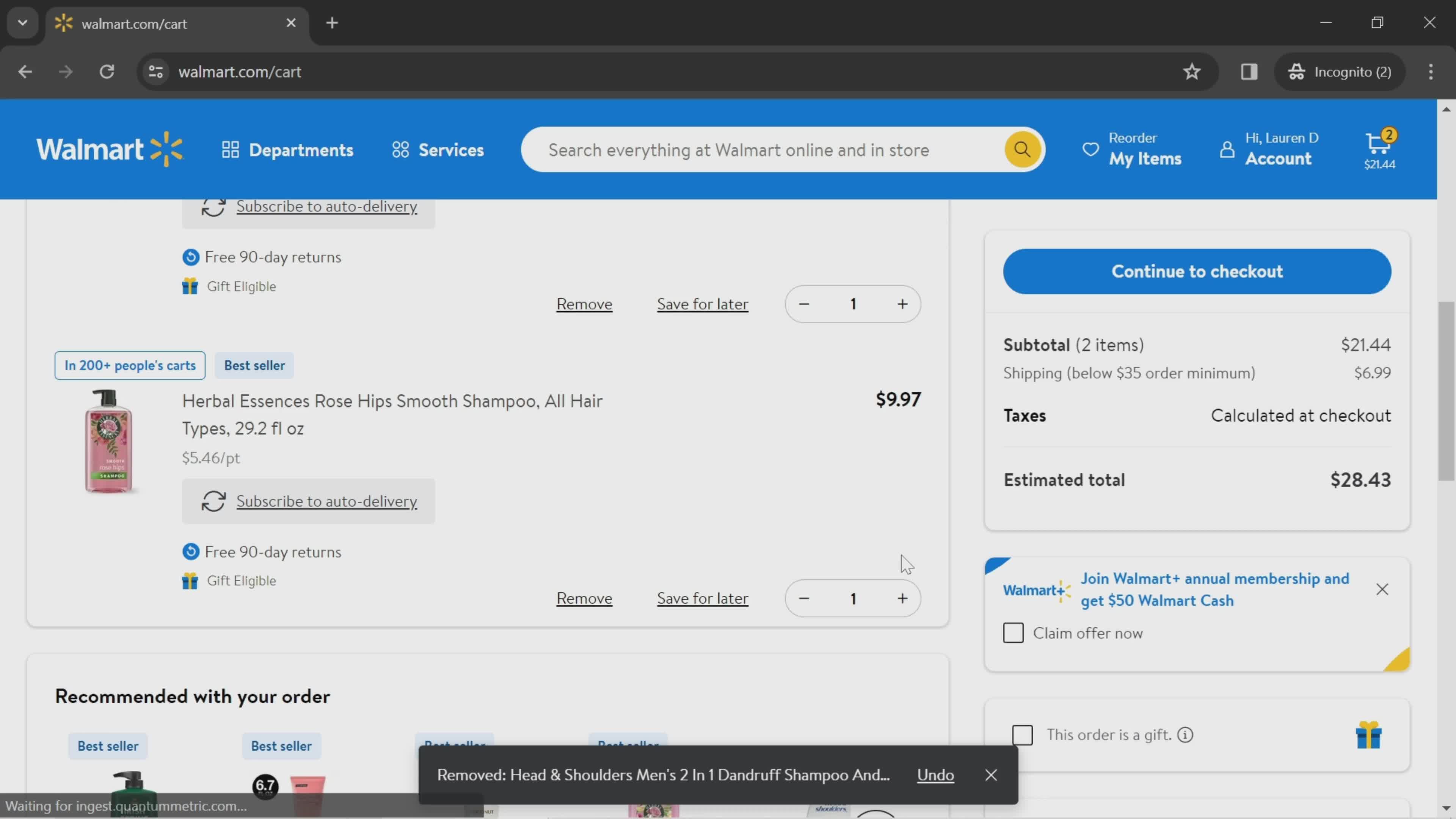The image size is (1456, 819).
Task: Undo the Head & Shoulders removal
Action: point(935,775)
